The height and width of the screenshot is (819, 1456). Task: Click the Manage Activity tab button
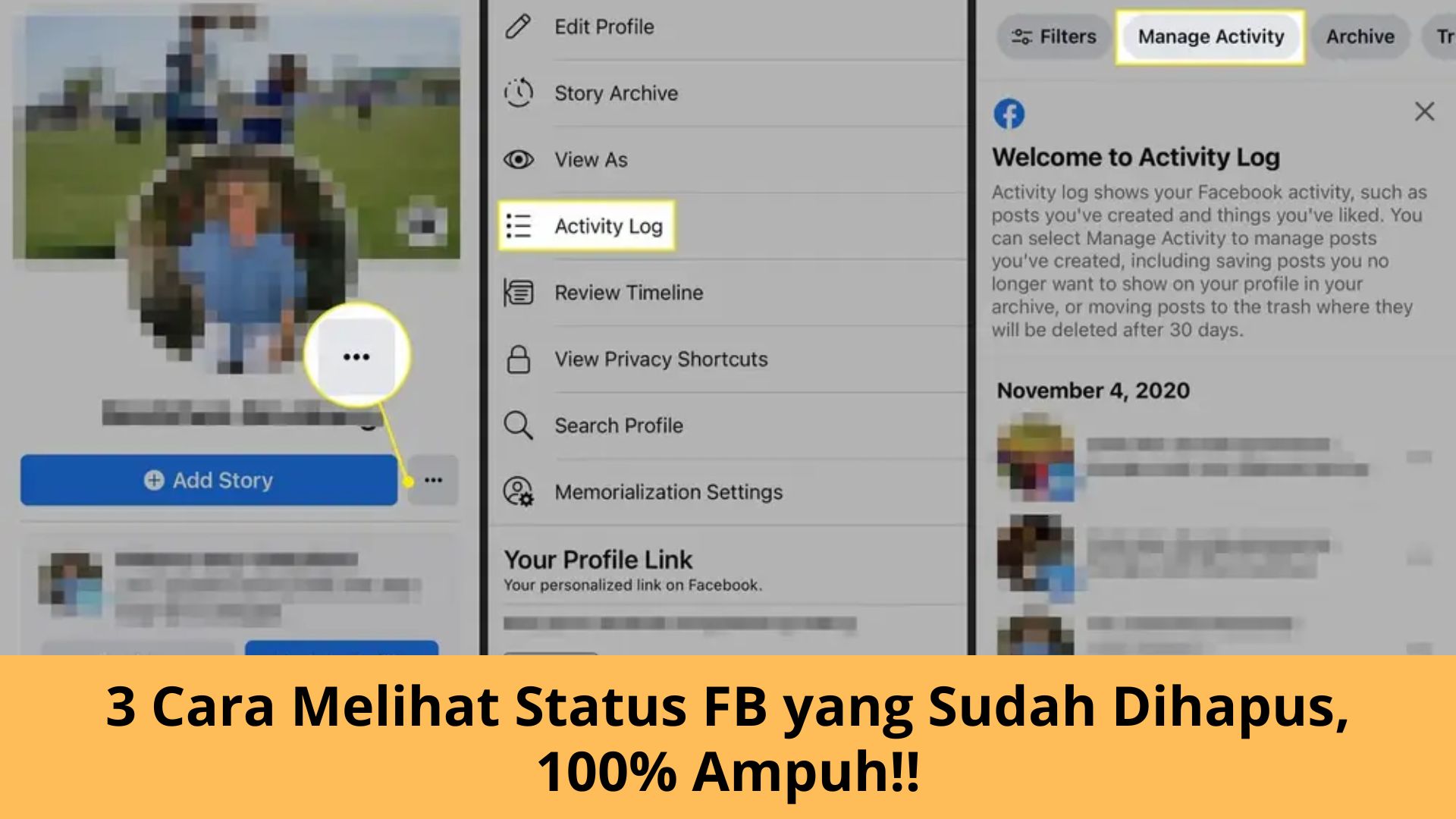point(1210,37)
